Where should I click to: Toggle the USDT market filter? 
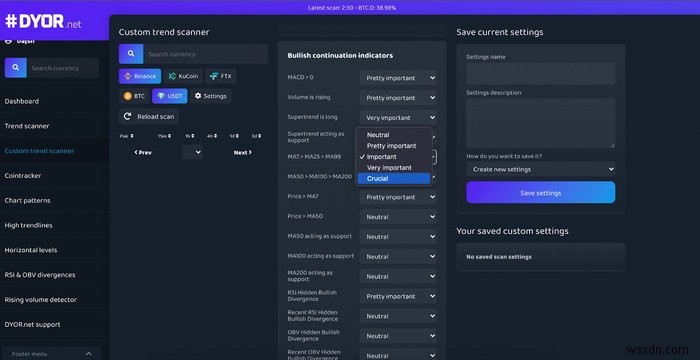(170, 96)
